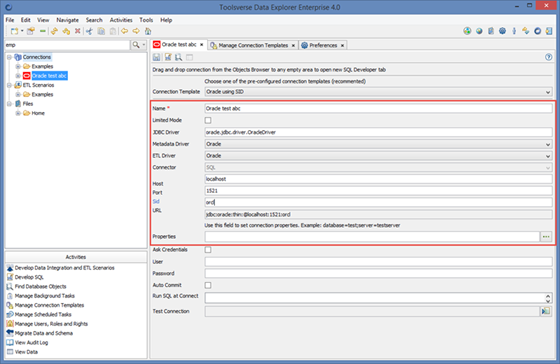Image resolution: width=560 pixels, height=364 pixels.
Task: Switch to Manage Connection Templates tab
Action: [253, 45]
